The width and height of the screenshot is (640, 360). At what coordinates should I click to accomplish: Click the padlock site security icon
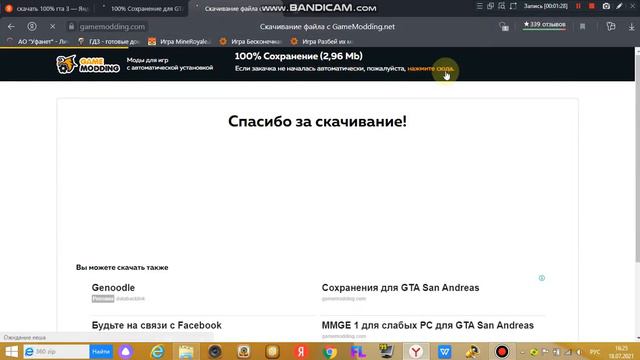[71, 27]
